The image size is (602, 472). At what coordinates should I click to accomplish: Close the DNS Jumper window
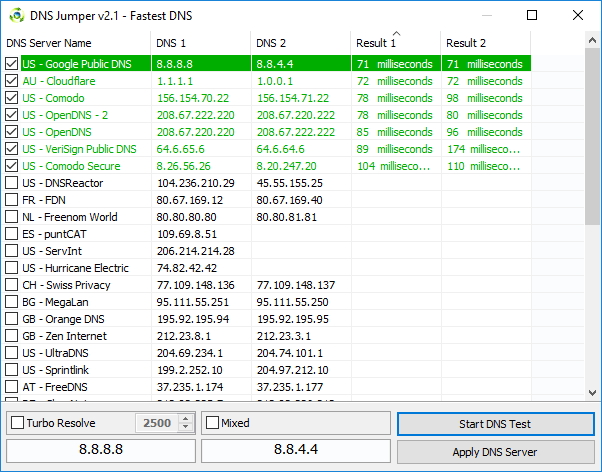click(578, 15)
